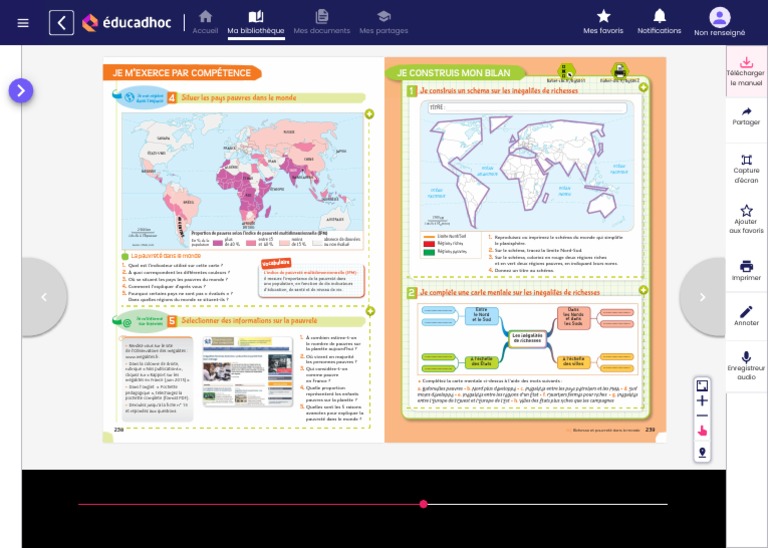This screenshot has height=548, width=768.
Task: Click Télécharger le manuel button
Action: [x=746, y=71]
